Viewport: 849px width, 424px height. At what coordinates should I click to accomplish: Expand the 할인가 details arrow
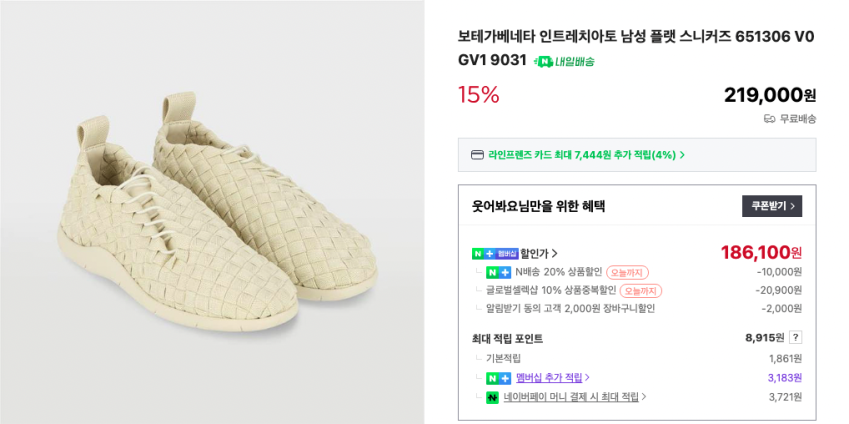555,253
